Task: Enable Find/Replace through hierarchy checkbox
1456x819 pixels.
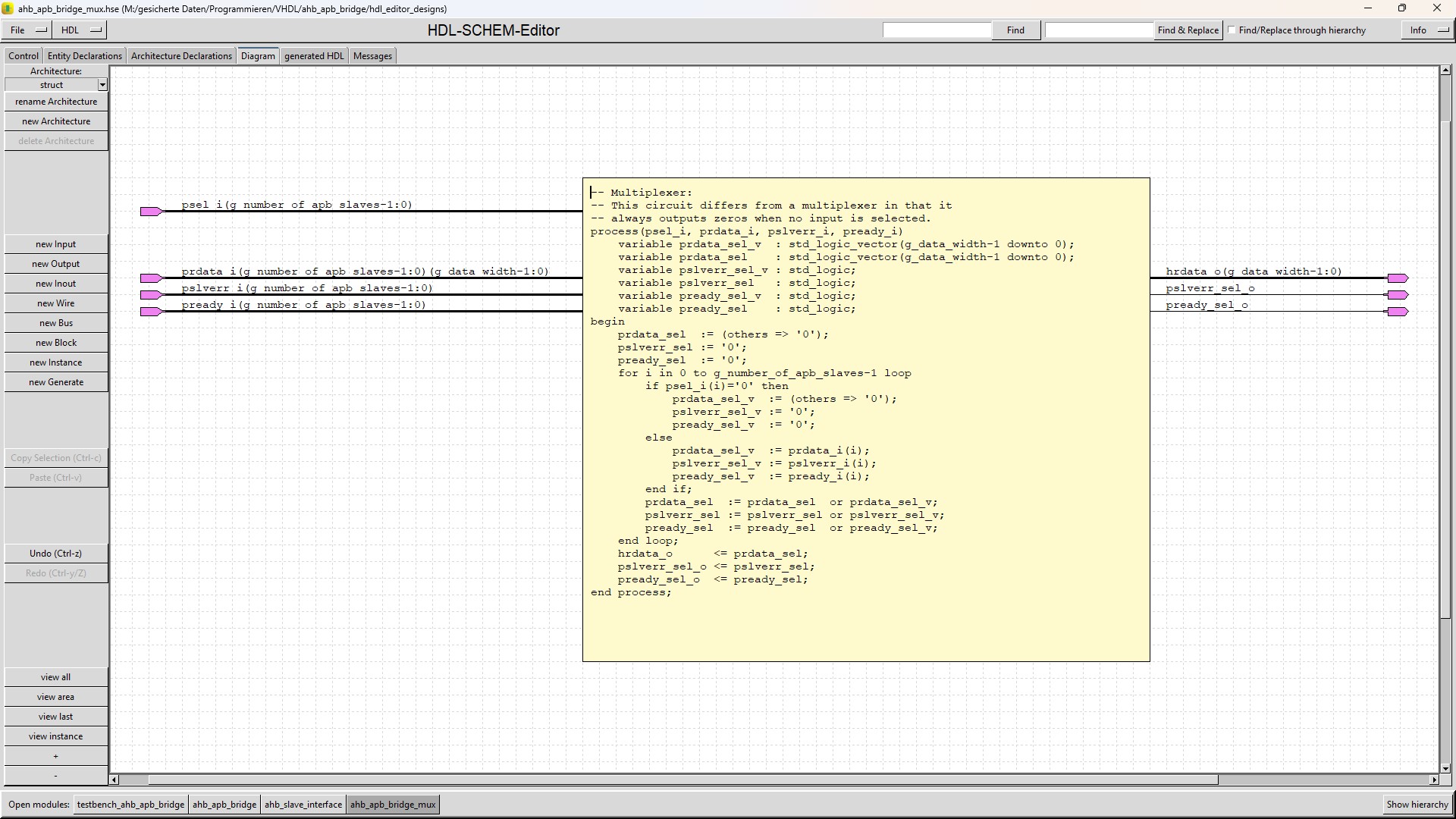Action: (x=1232, y=30)
